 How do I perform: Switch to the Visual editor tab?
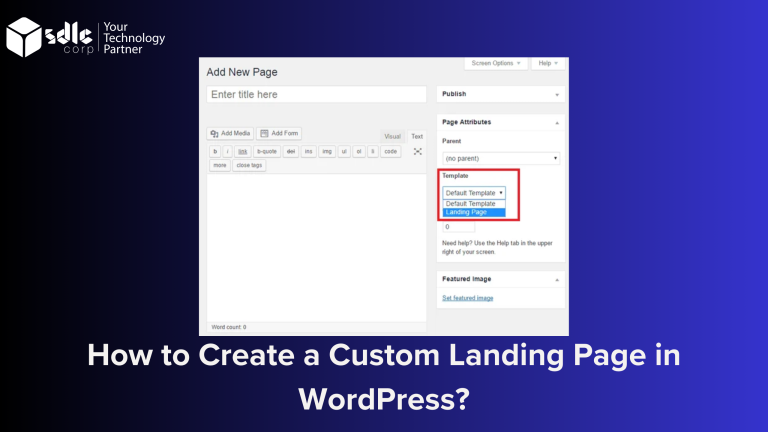coord(392,136)
